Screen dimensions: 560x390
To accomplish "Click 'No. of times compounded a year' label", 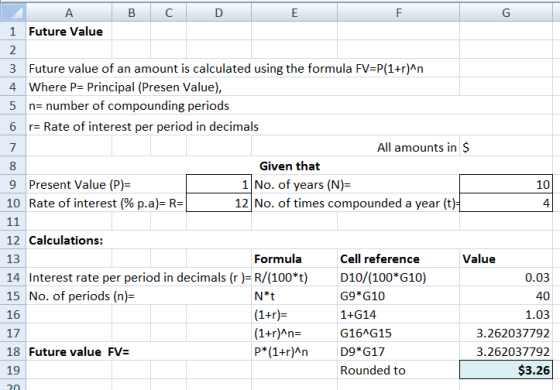I will coord(356,203).
